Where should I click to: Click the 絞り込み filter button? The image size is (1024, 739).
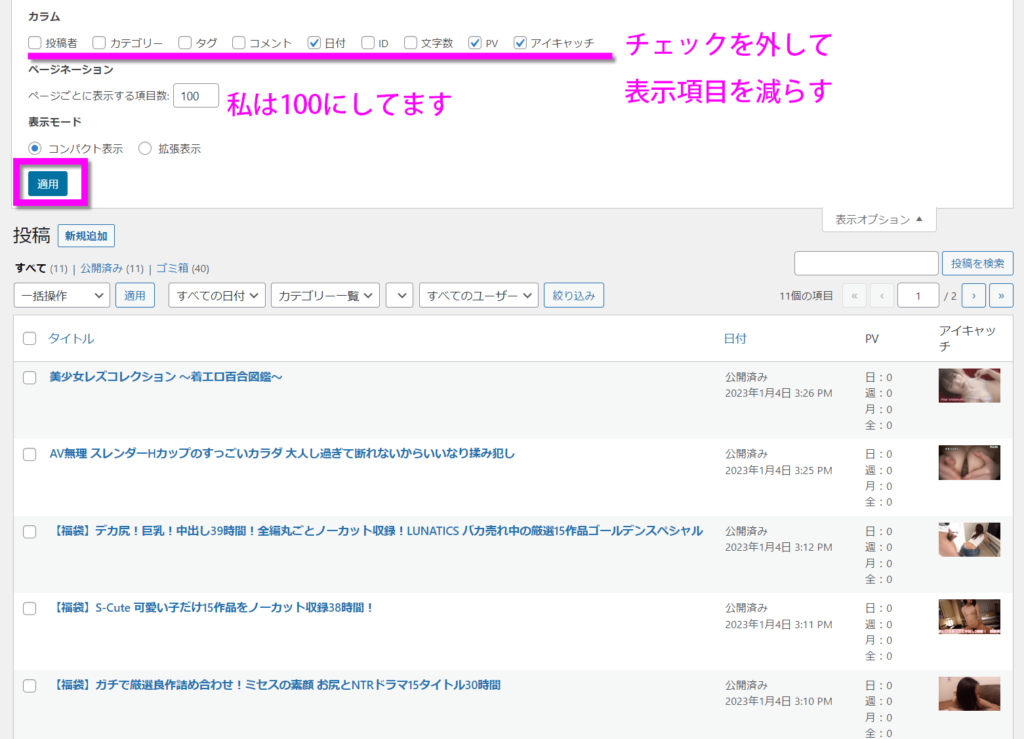(x=573, y=295)
